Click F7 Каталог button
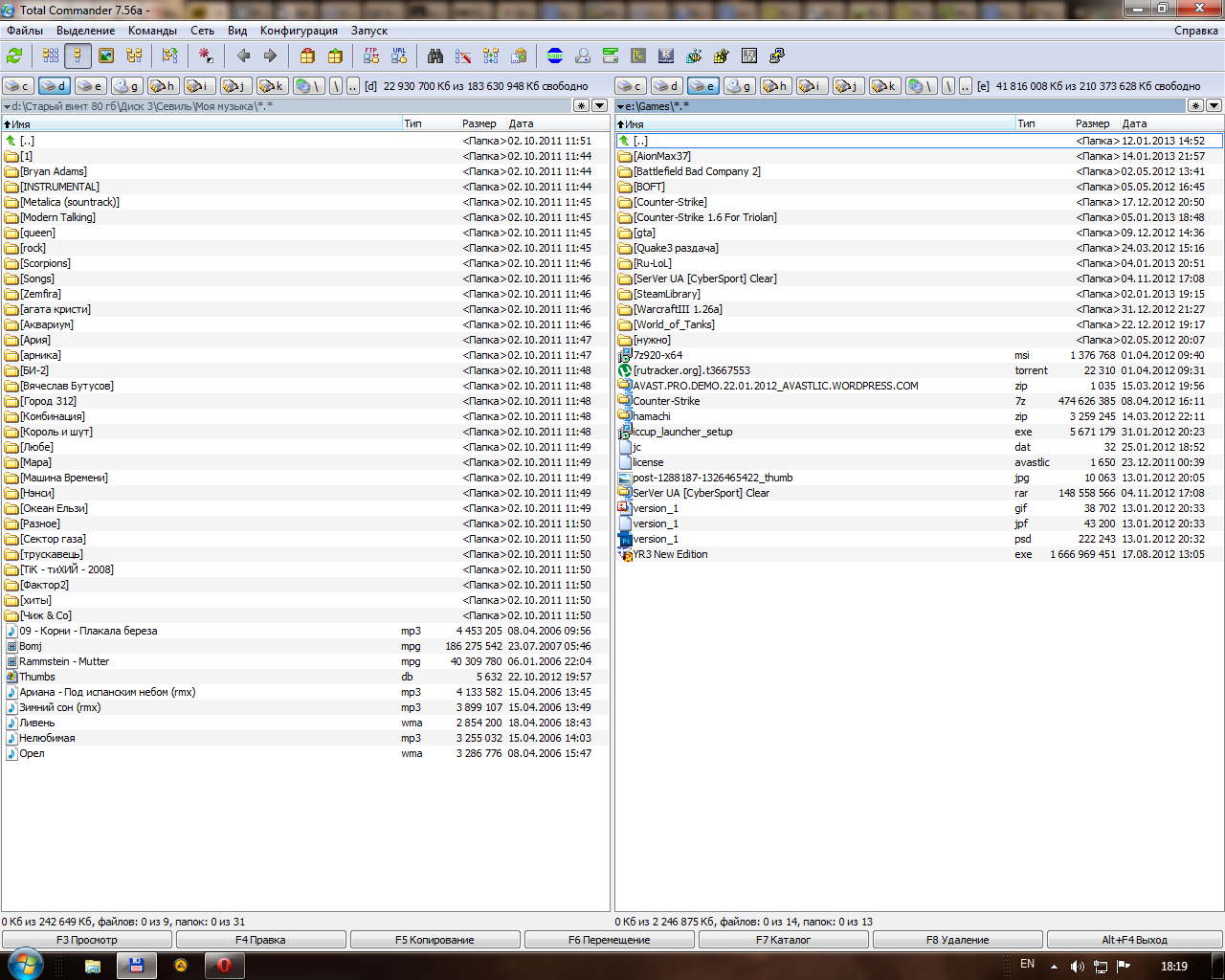Image resolution: width=1225 pixels, height=980 pixels. 783,940
